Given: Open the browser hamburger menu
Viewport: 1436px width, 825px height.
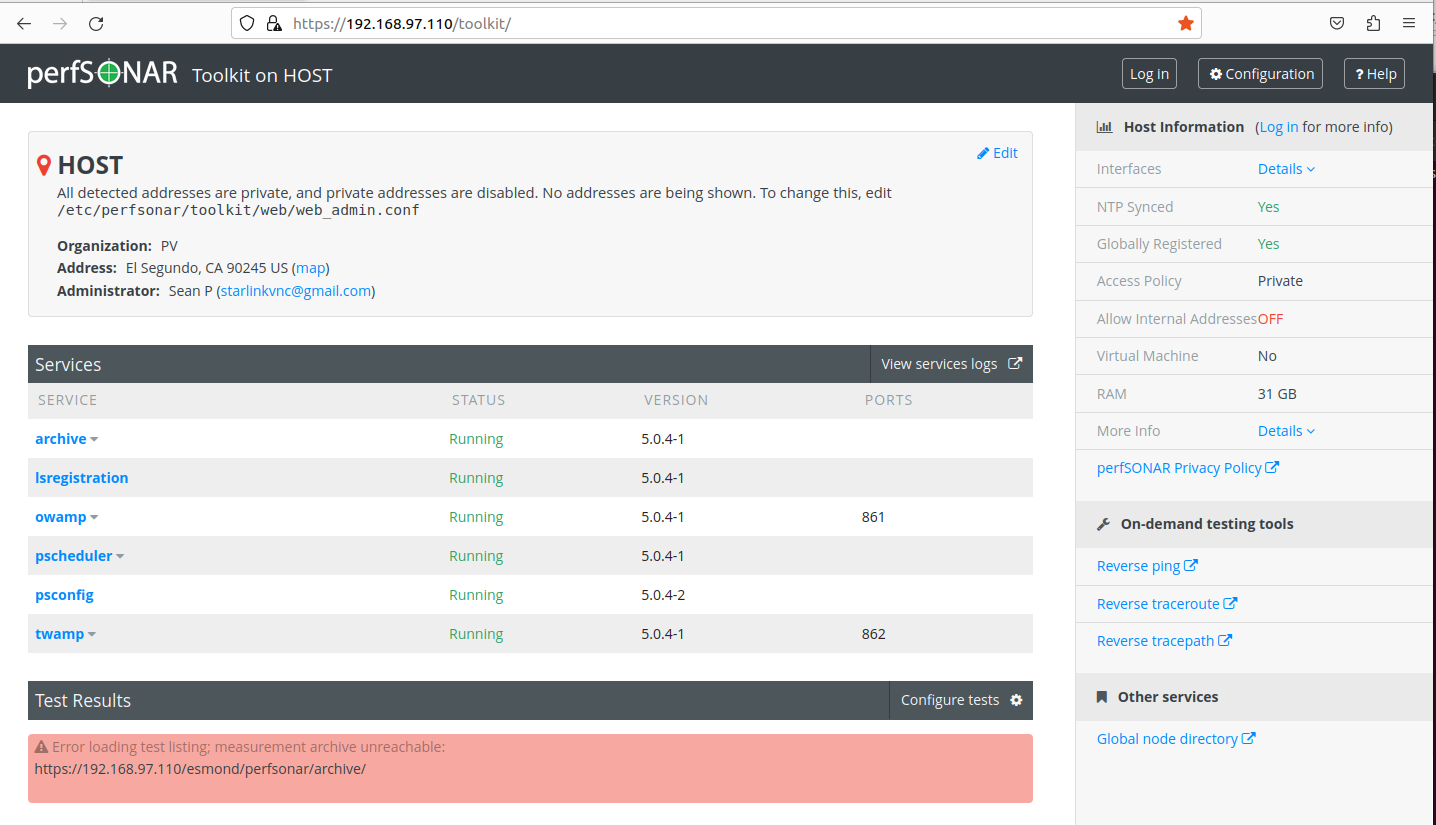Looking at the screenshot, I should tap(1409, 23).
